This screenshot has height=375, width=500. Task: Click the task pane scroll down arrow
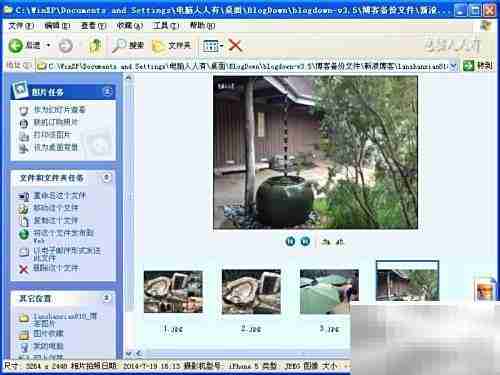point(129,354)
